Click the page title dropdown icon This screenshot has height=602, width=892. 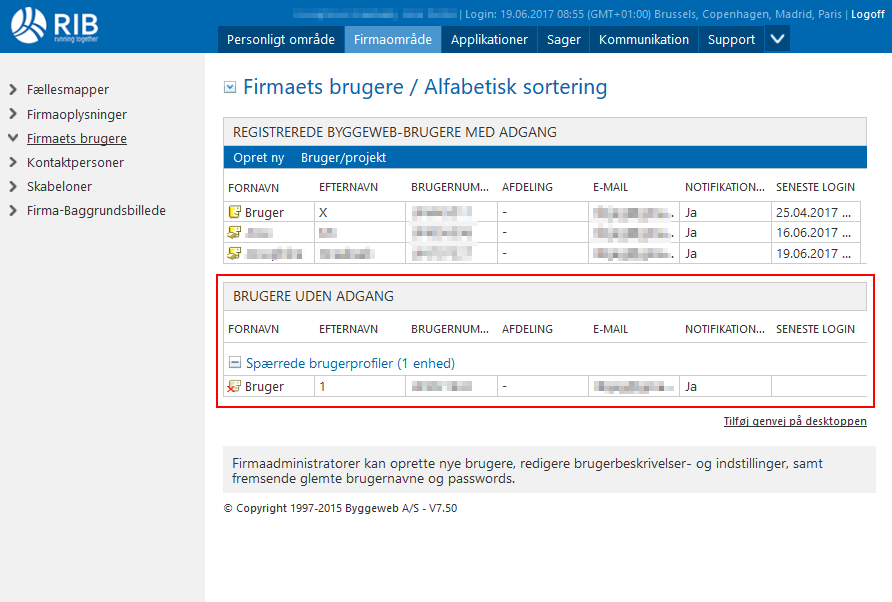tap(230, 88)
